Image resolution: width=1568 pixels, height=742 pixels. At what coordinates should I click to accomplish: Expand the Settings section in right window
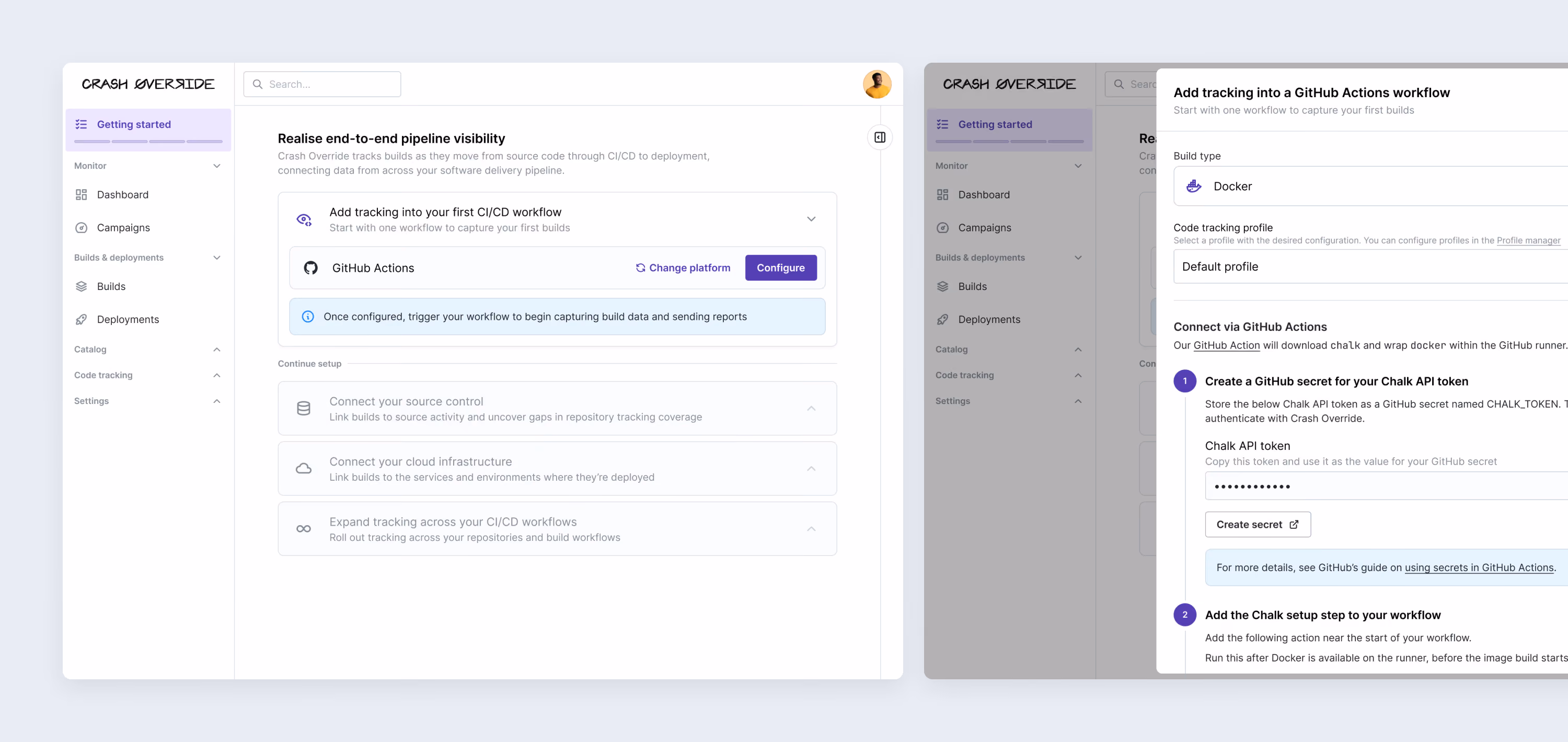[x=1078, y=401]
